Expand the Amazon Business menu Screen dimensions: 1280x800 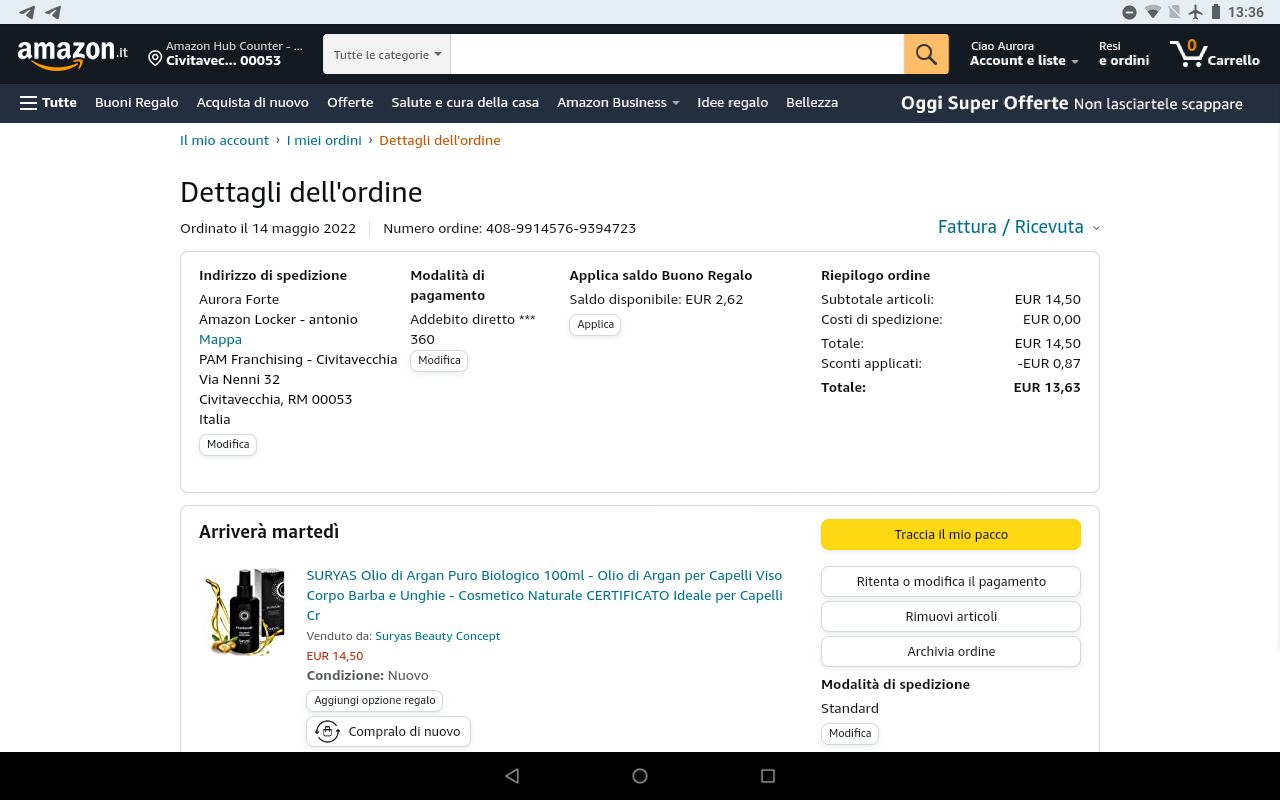point(618,102)
